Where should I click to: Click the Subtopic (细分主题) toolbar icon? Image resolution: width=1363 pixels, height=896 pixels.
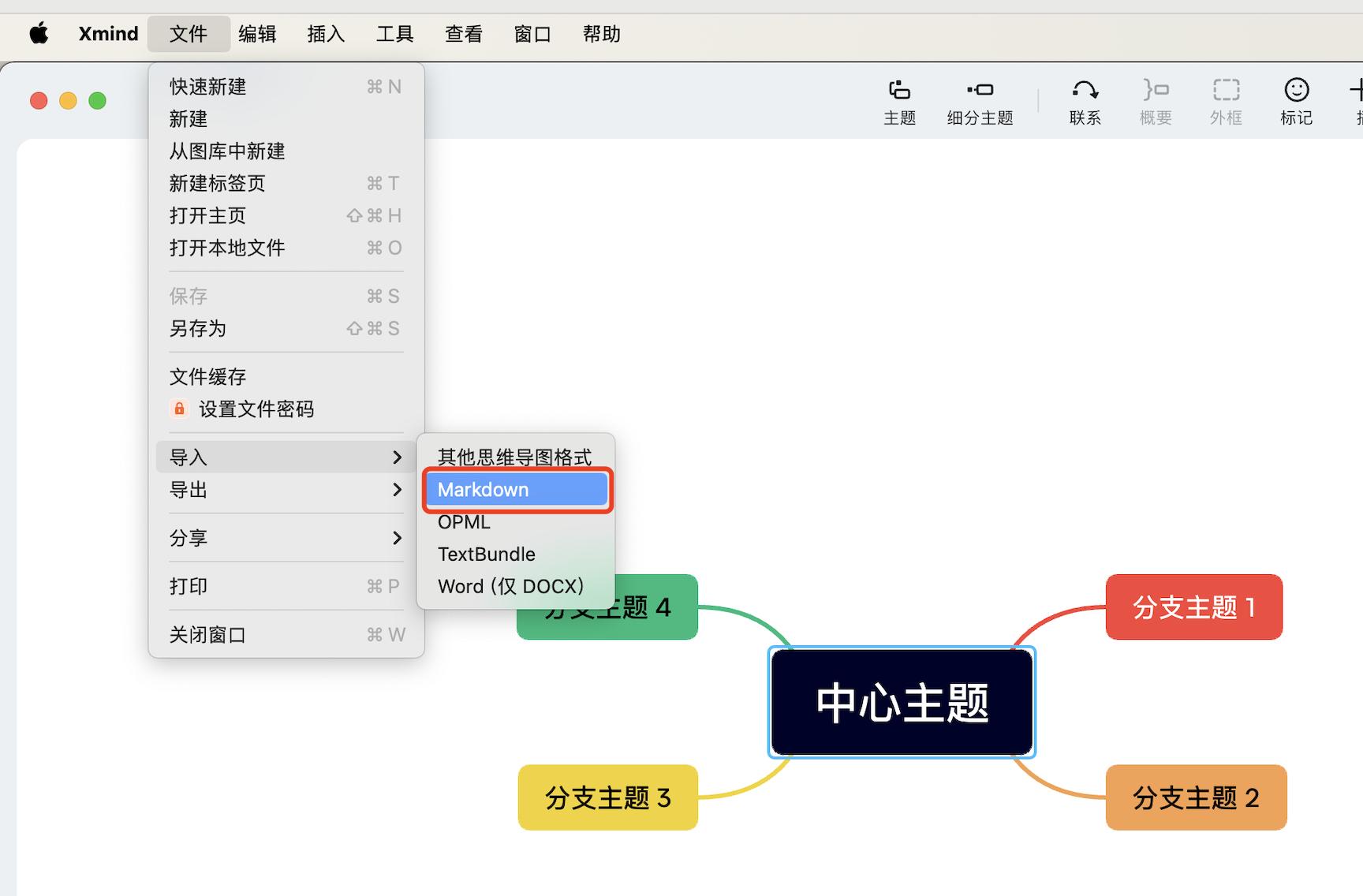click(980, 90)
